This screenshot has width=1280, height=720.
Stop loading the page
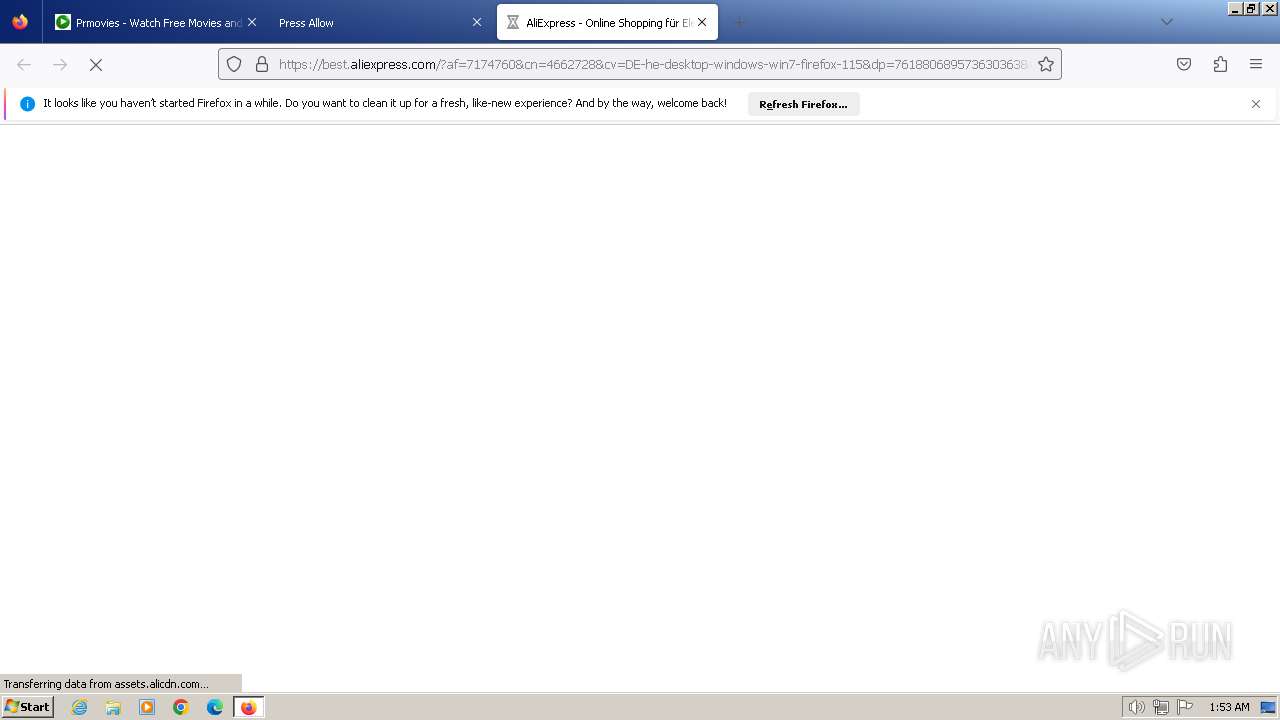coord(96,64)
